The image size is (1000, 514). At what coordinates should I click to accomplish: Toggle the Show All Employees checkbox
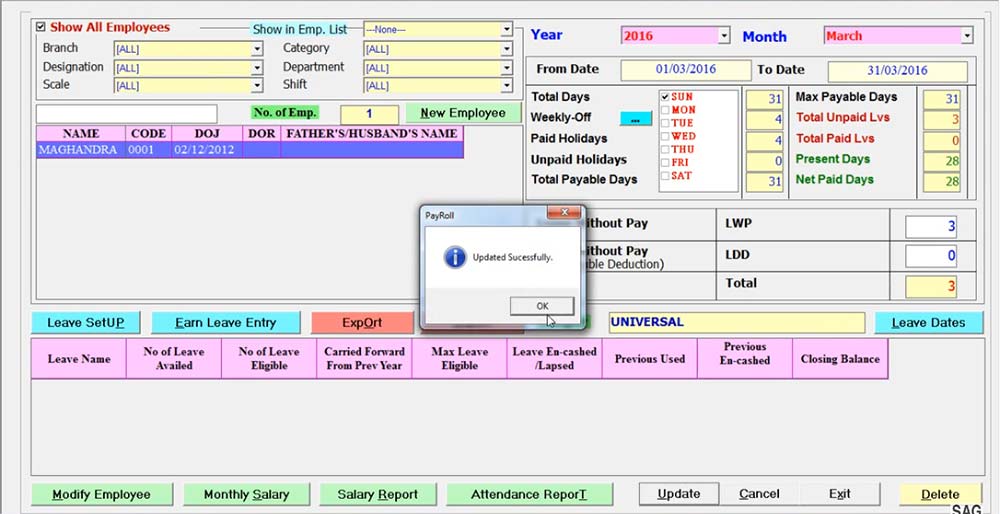[x=41, y=28]
